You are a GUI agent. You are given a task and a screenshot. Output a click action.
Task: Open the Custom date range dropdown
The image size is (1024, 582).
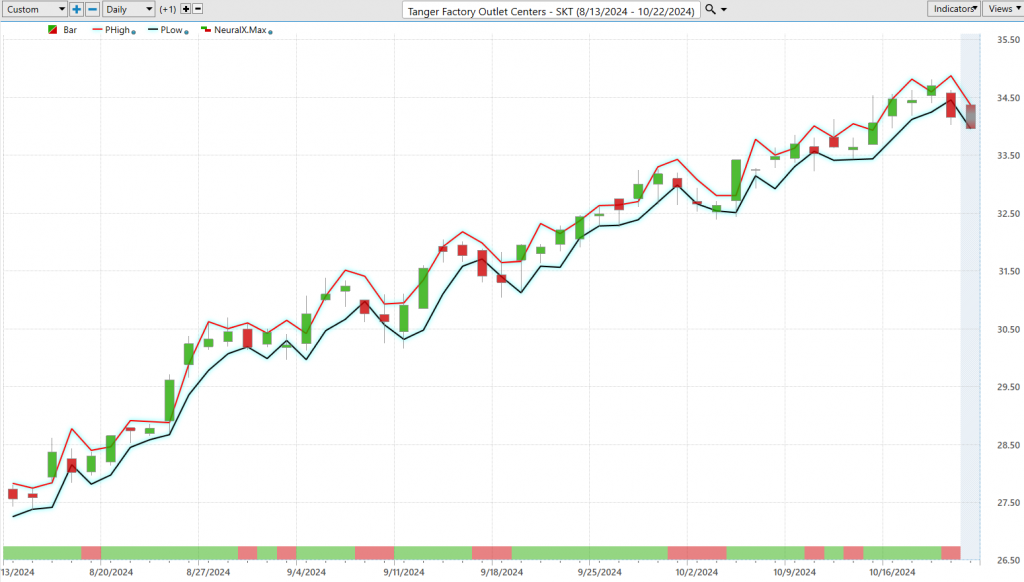coord(35,9)
